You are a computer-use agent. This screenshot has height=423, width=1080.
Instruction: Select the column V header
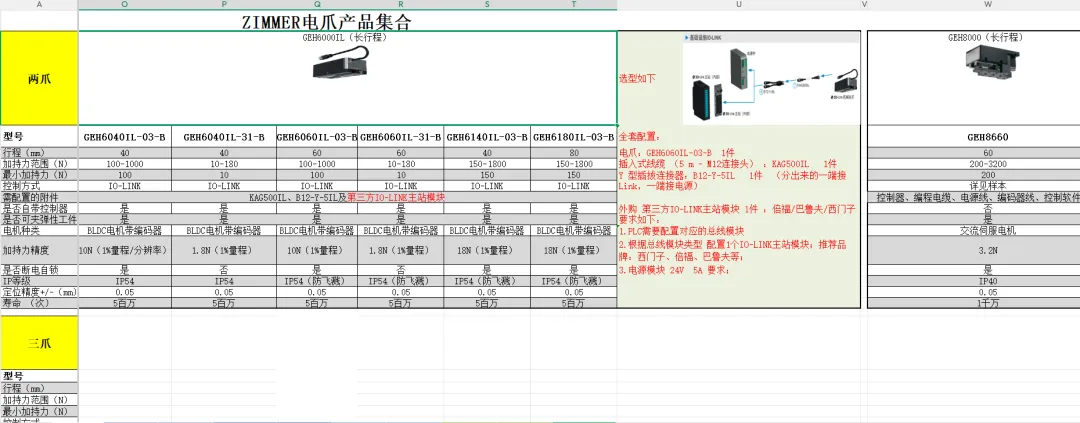[x=864, y=4]
